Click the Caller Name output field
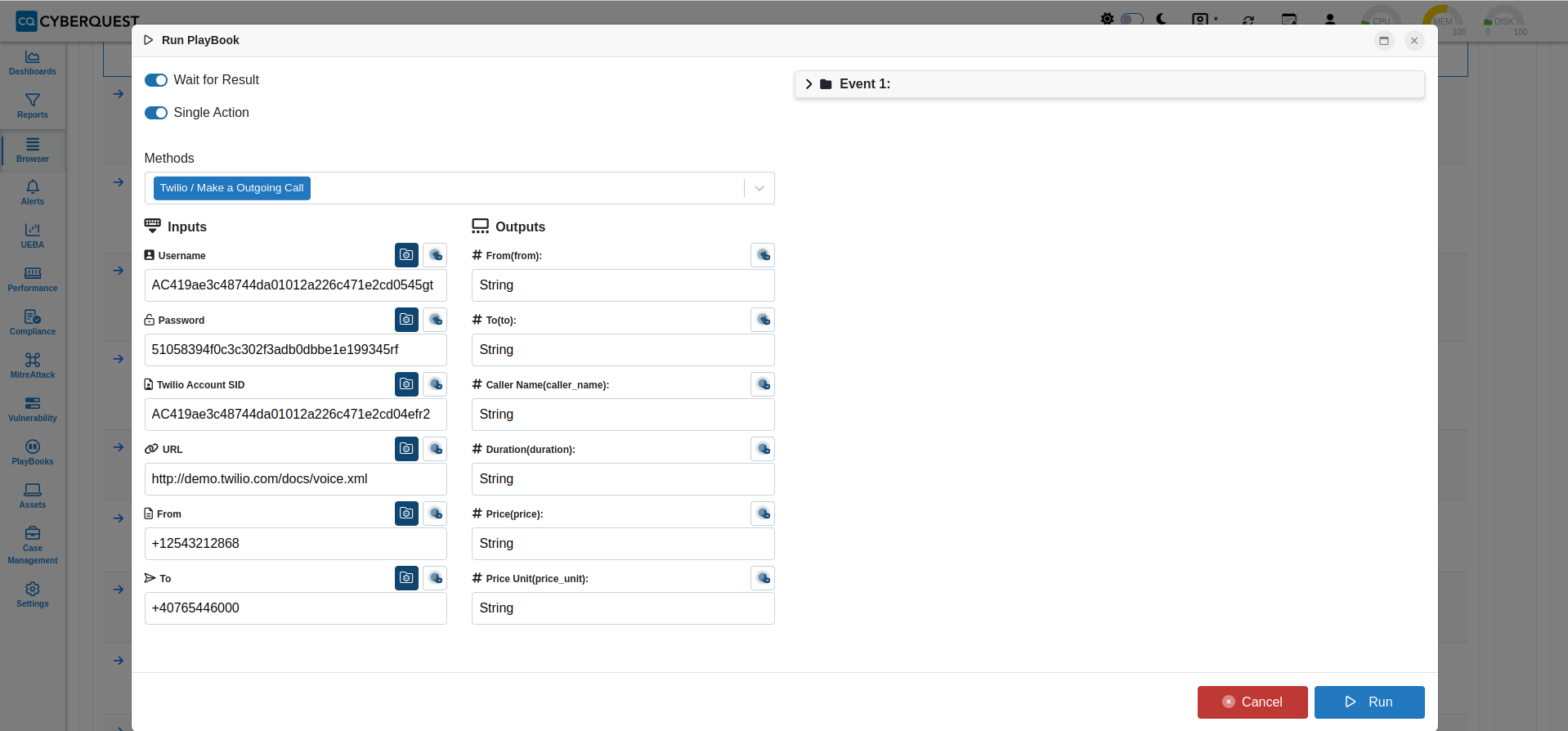Screen dimensions: 1568x731 coord(623,415)
